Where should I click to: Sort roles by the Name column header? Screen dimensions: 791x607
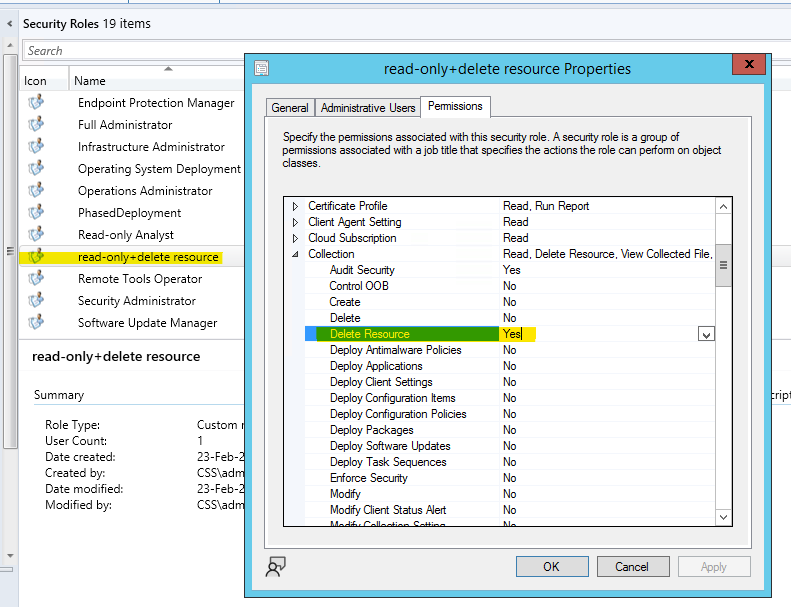point(156,81)
